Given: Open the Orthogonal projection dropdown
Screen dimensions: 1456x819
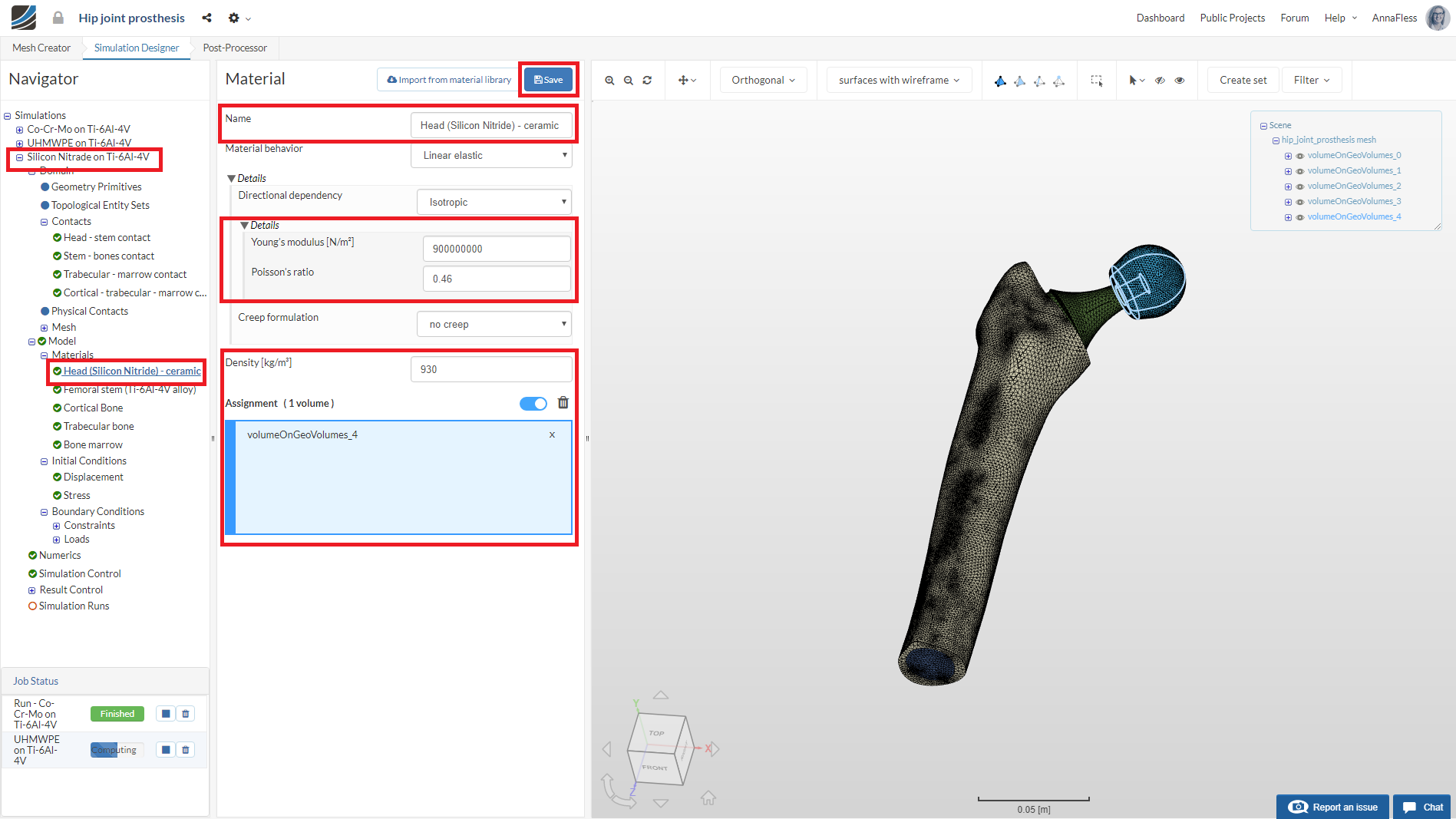Looking at the screenshot, I should (764, 80).
